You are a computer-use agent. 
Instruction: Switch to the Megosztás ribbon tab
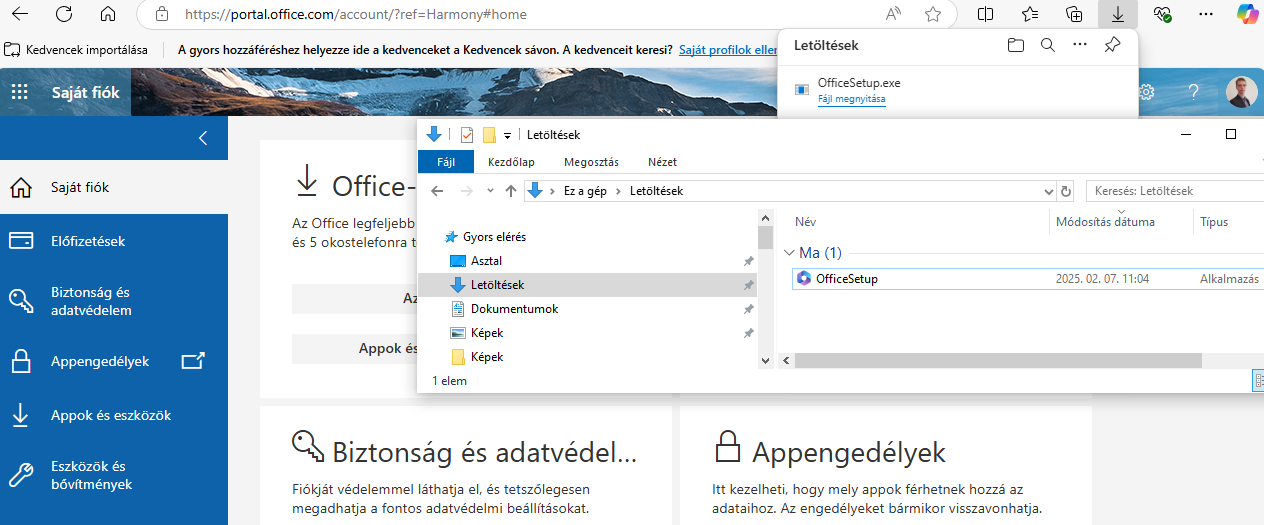(x=591, y=162)
